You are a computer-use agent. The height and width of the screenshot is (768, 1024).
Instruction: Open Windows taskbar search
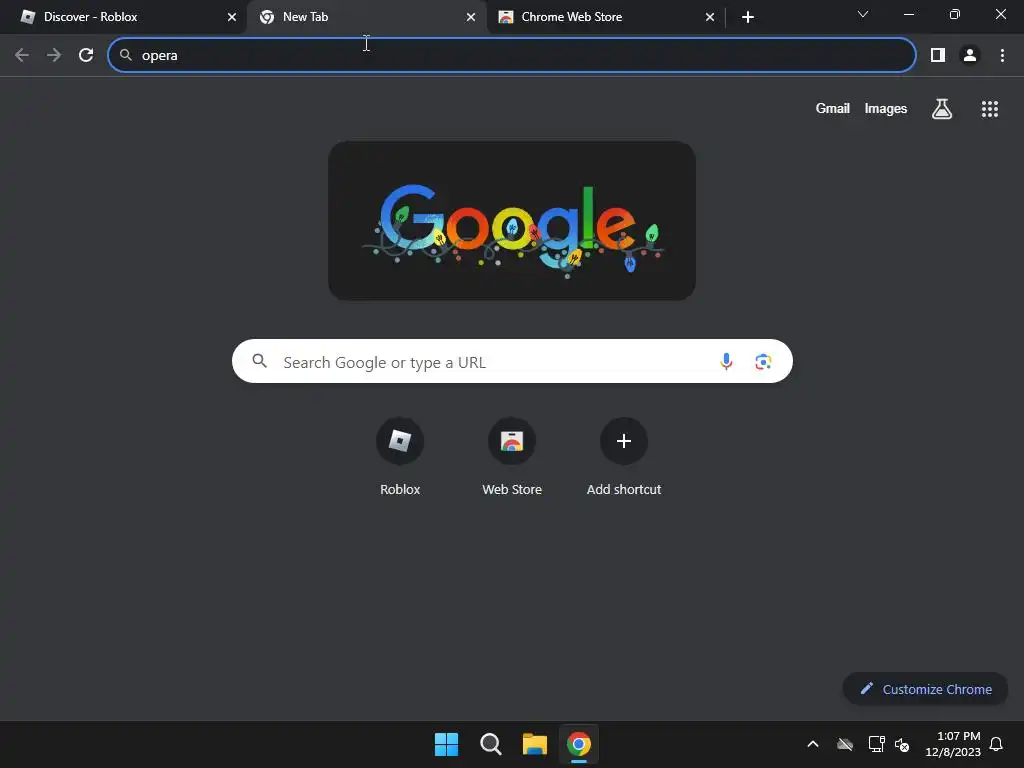tap(490, 744)
